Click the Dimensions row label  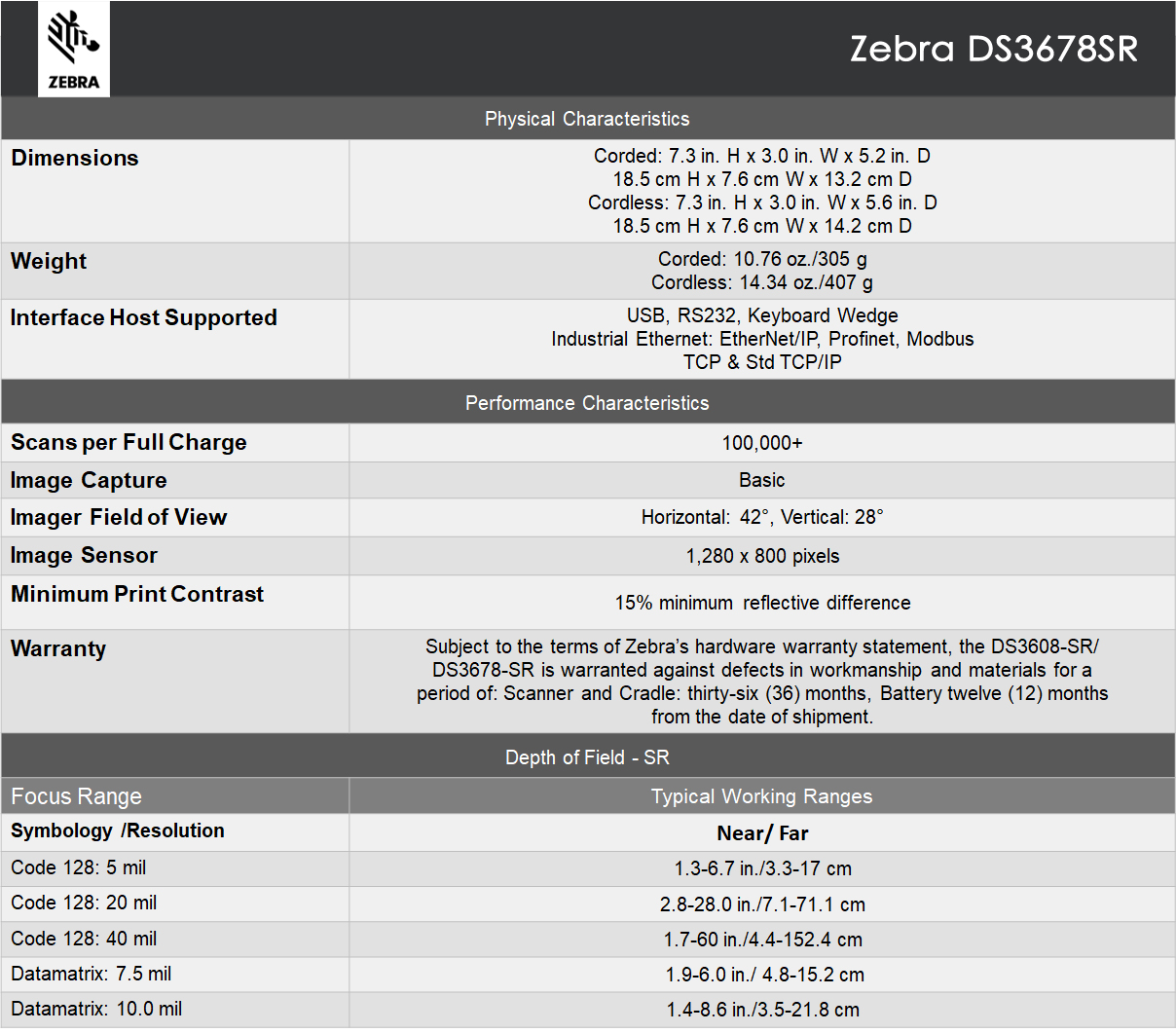click(75, 158)
